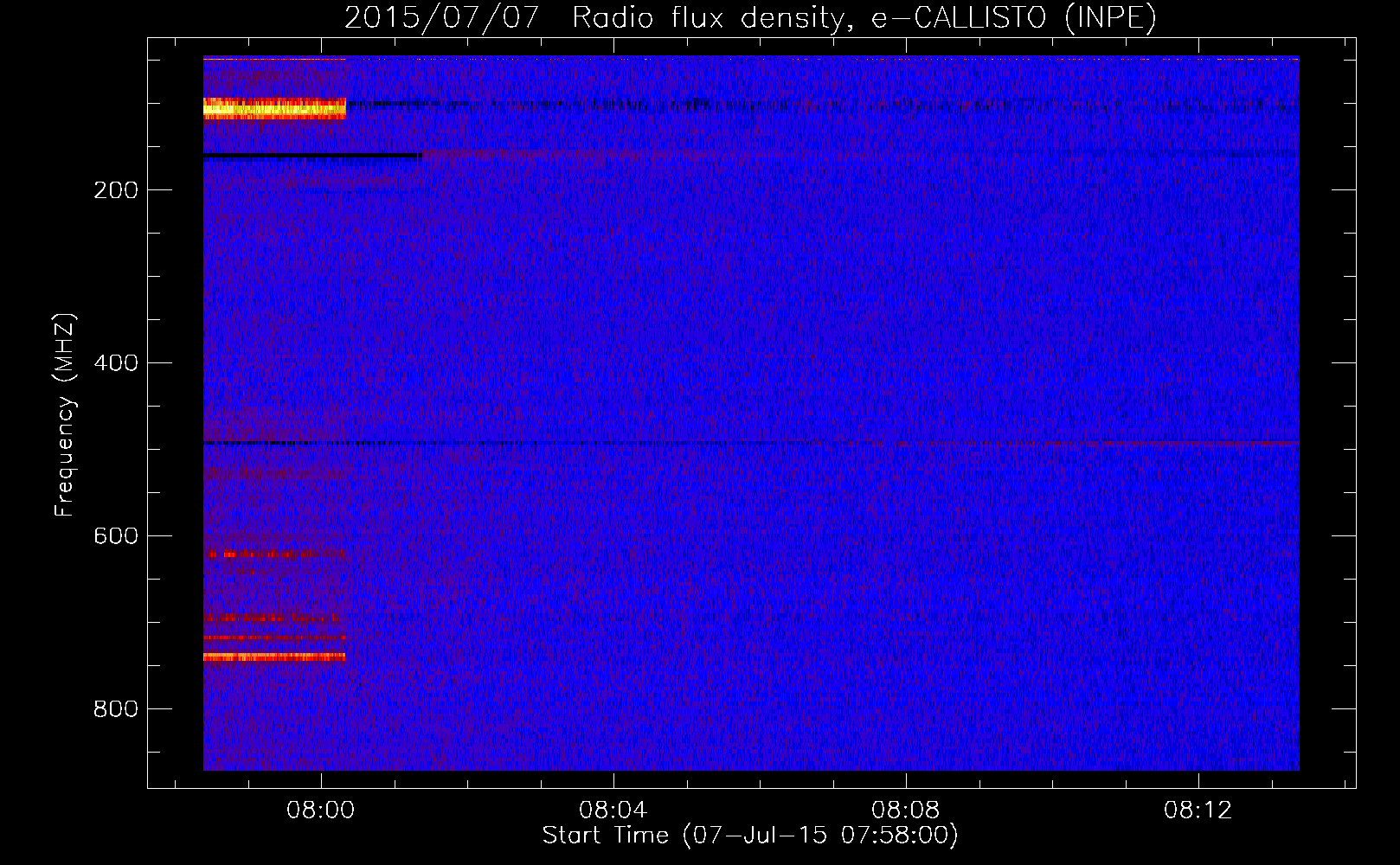Select the 800 MHz frequency label
This screenshot has height=865, width=1400.
pyautogui.click(x=116, y=709)
